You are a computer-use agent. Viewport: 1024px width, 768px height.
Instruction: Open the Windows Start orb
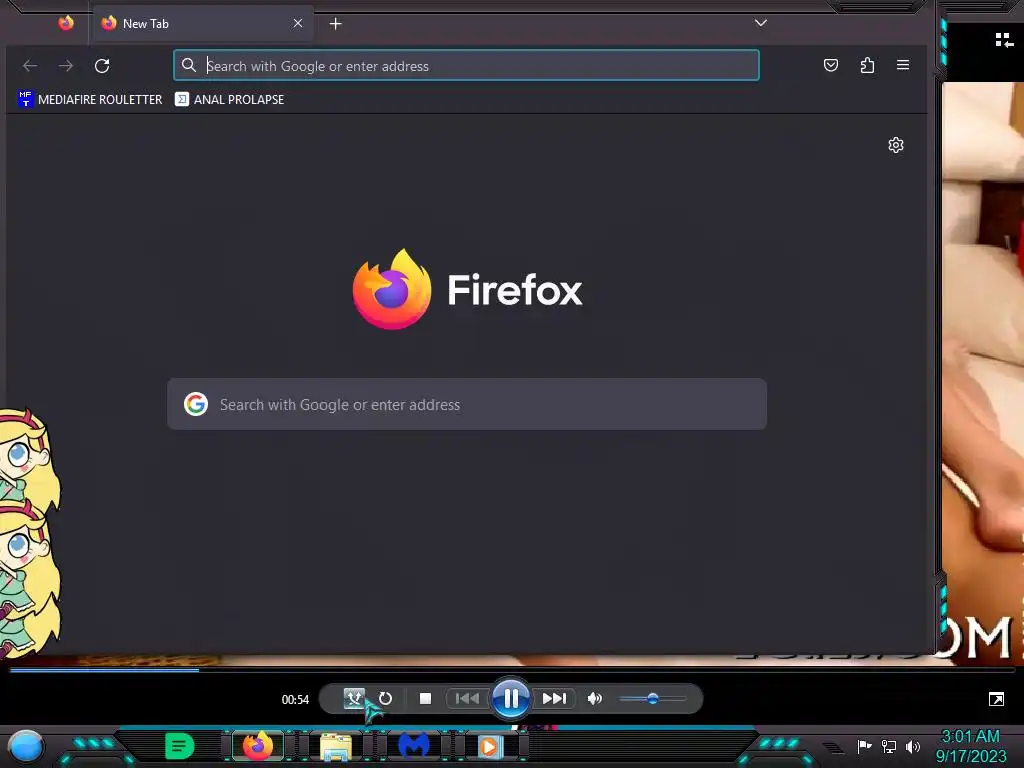pos(26,746)
